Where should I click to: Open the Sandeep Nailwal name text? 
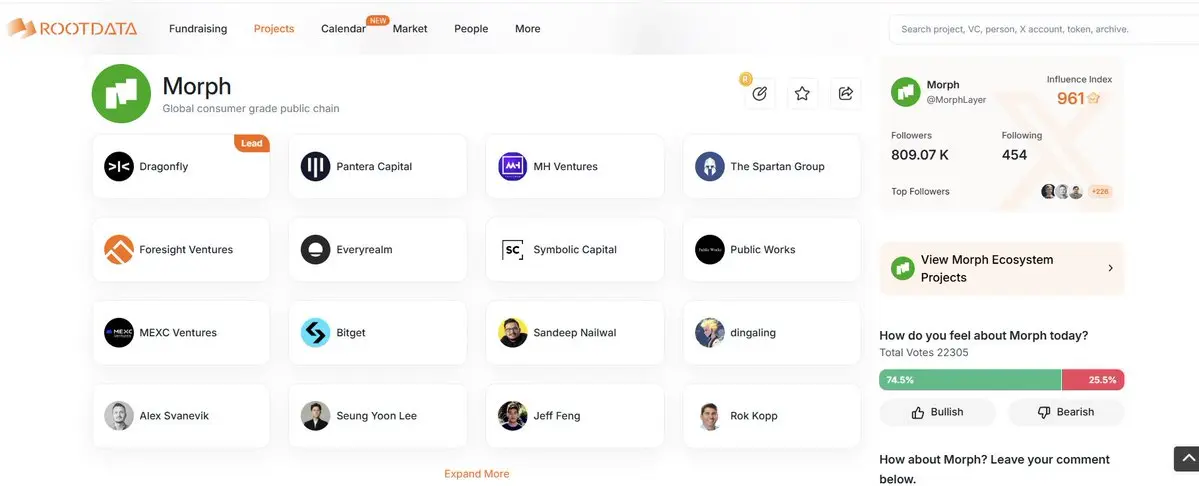click(574, 333)
